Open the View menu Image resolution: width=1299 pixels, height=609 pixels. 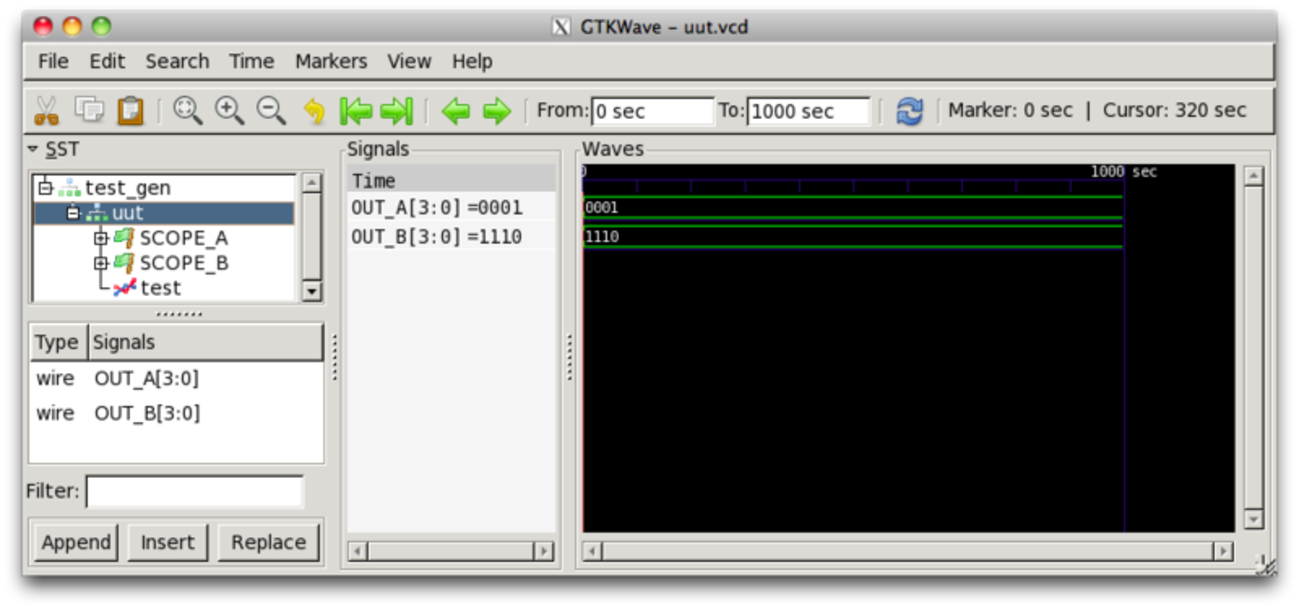click(x=409, y=61)
